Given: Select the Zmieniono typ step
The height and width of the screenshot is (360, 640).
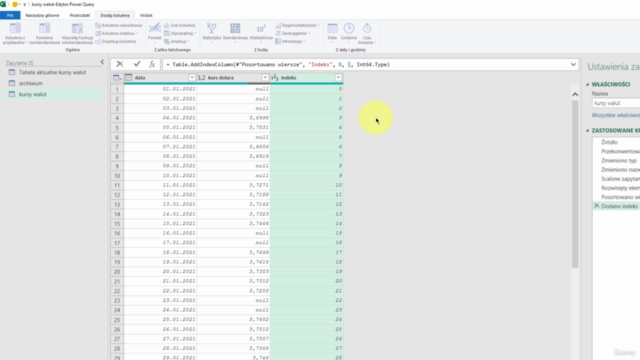Looking at the screenshot, I should 619,160.
